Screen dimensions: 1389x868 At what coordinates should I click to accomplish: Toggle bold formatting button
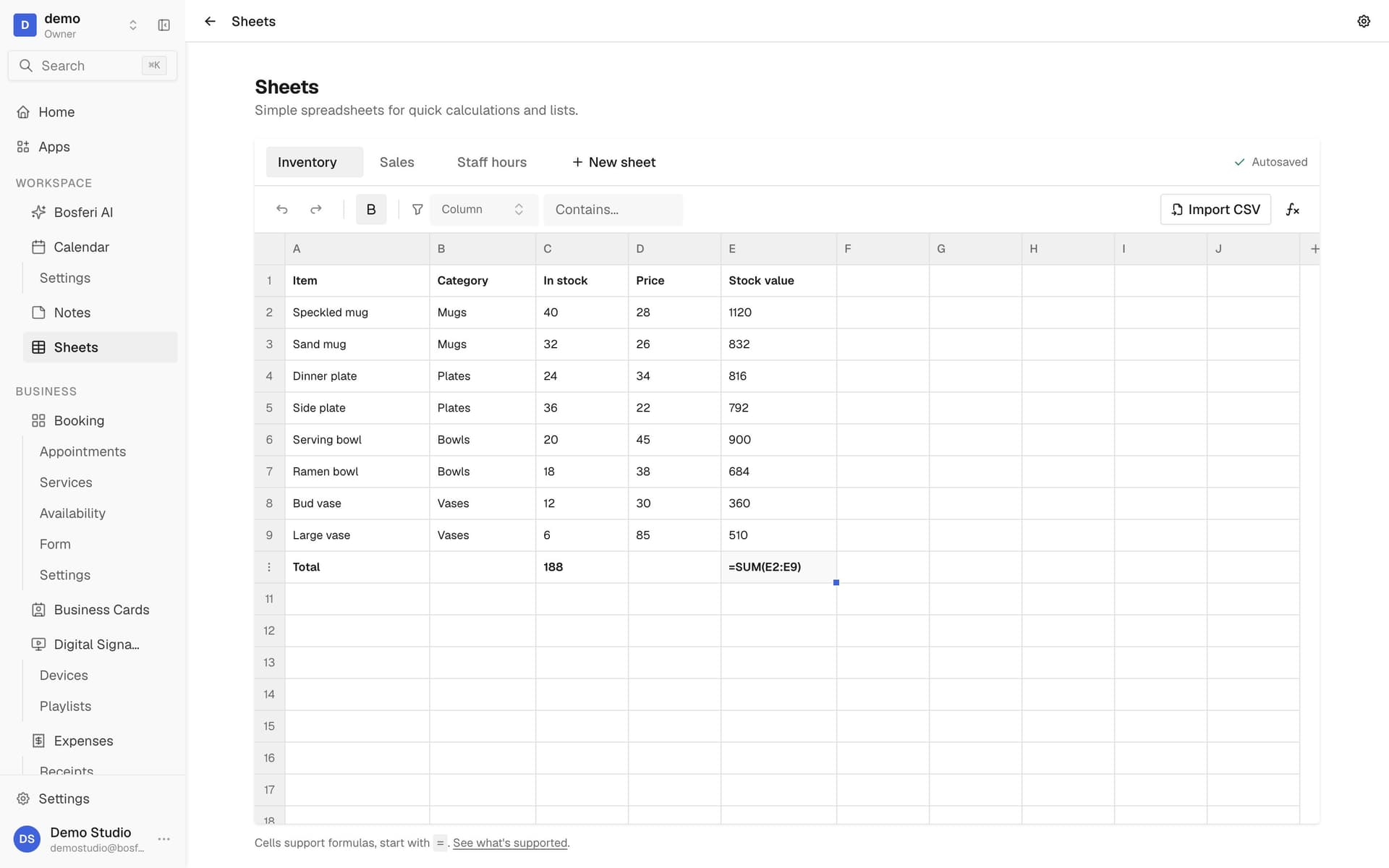click(x=371, y=210)
